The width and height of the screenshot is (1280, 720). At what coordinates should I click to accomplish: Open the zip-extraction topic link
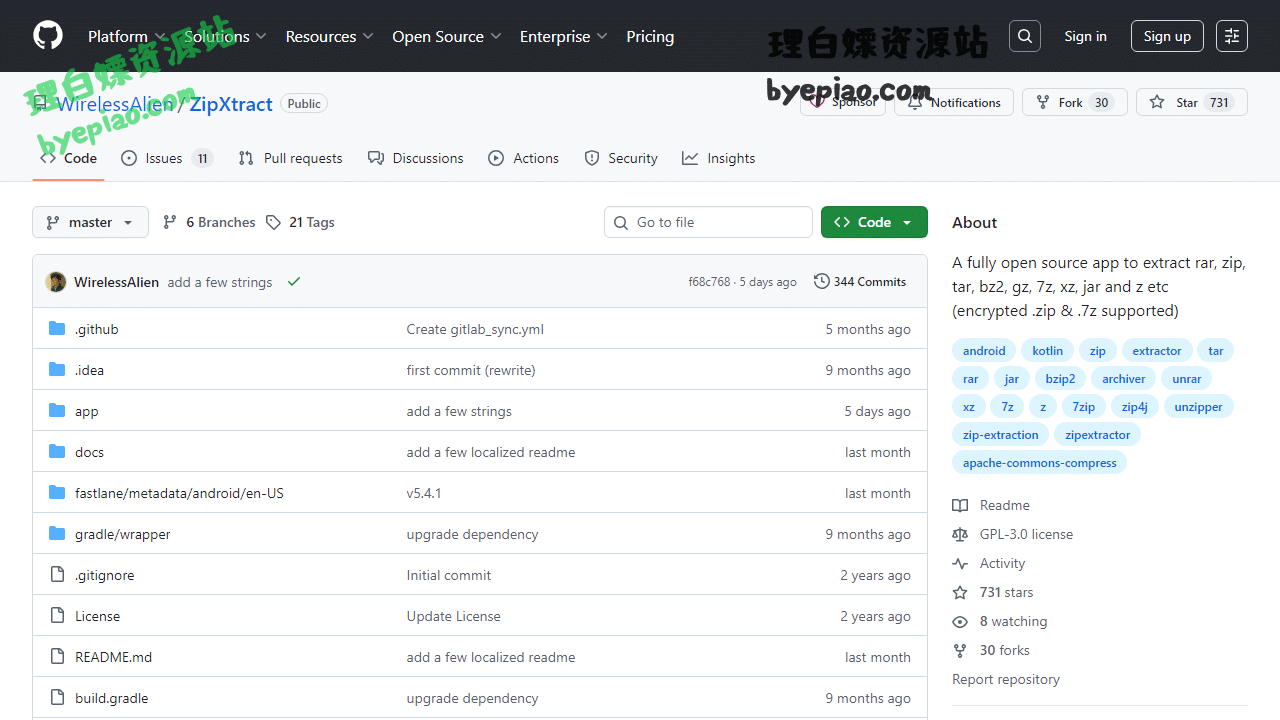click(1000, 434)
